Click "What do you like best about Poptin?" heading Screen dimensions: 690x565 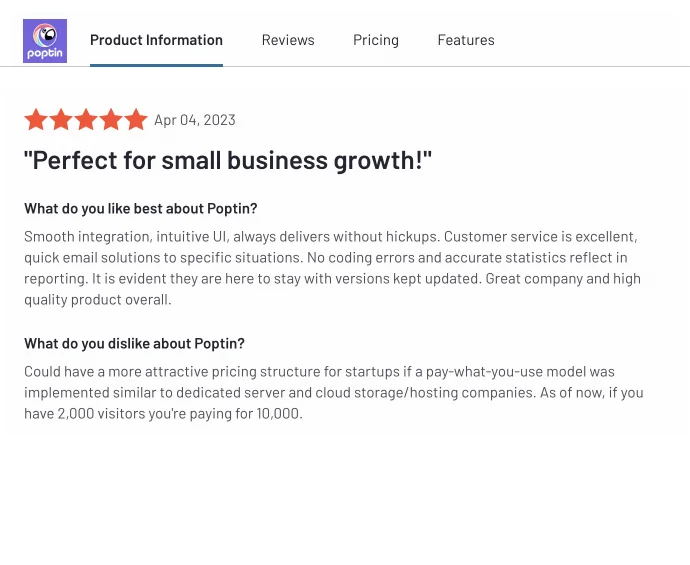(141, 208)
